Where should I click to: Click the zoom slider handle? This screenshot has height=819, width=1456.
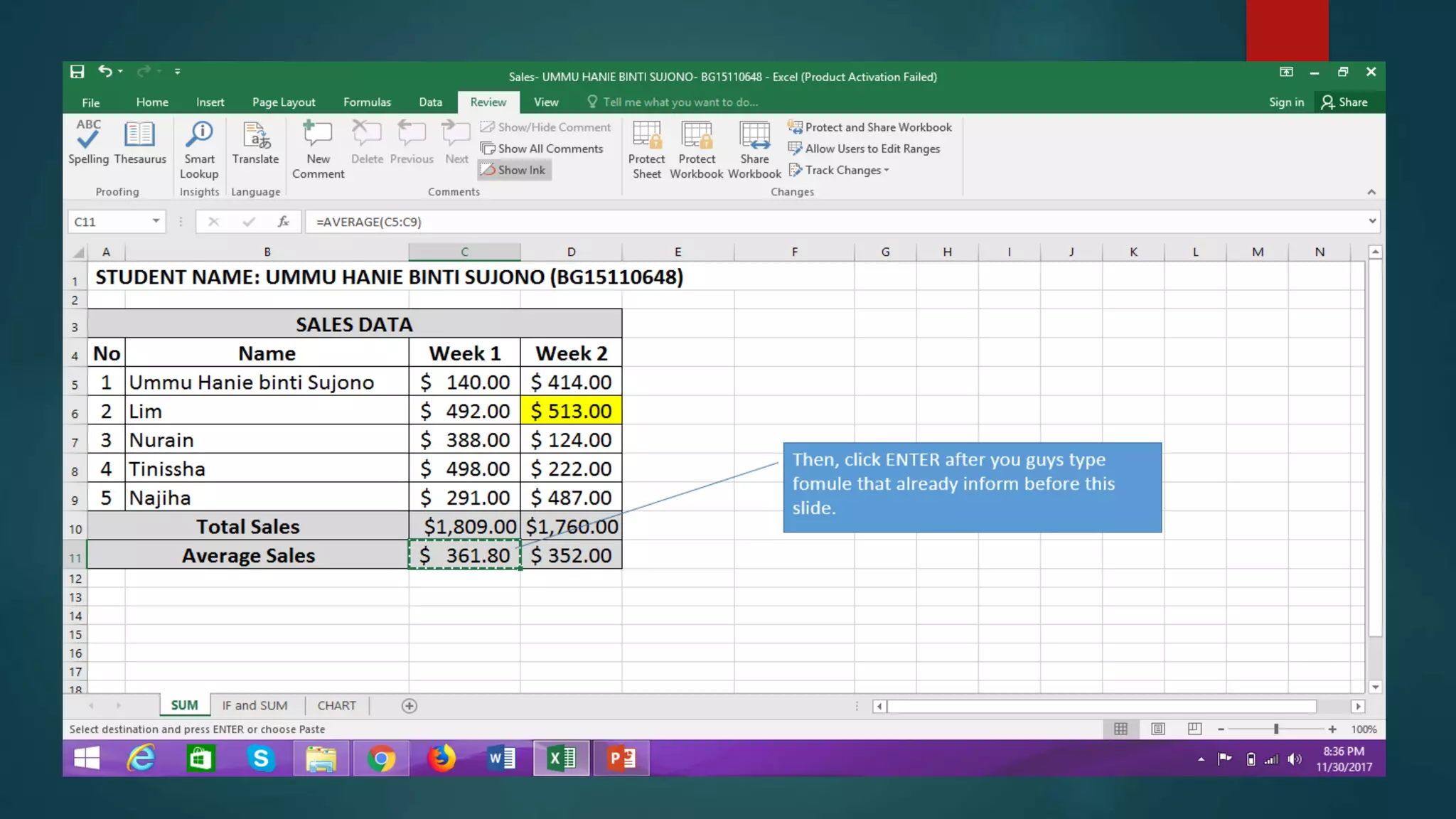(x=1276, y=729)
